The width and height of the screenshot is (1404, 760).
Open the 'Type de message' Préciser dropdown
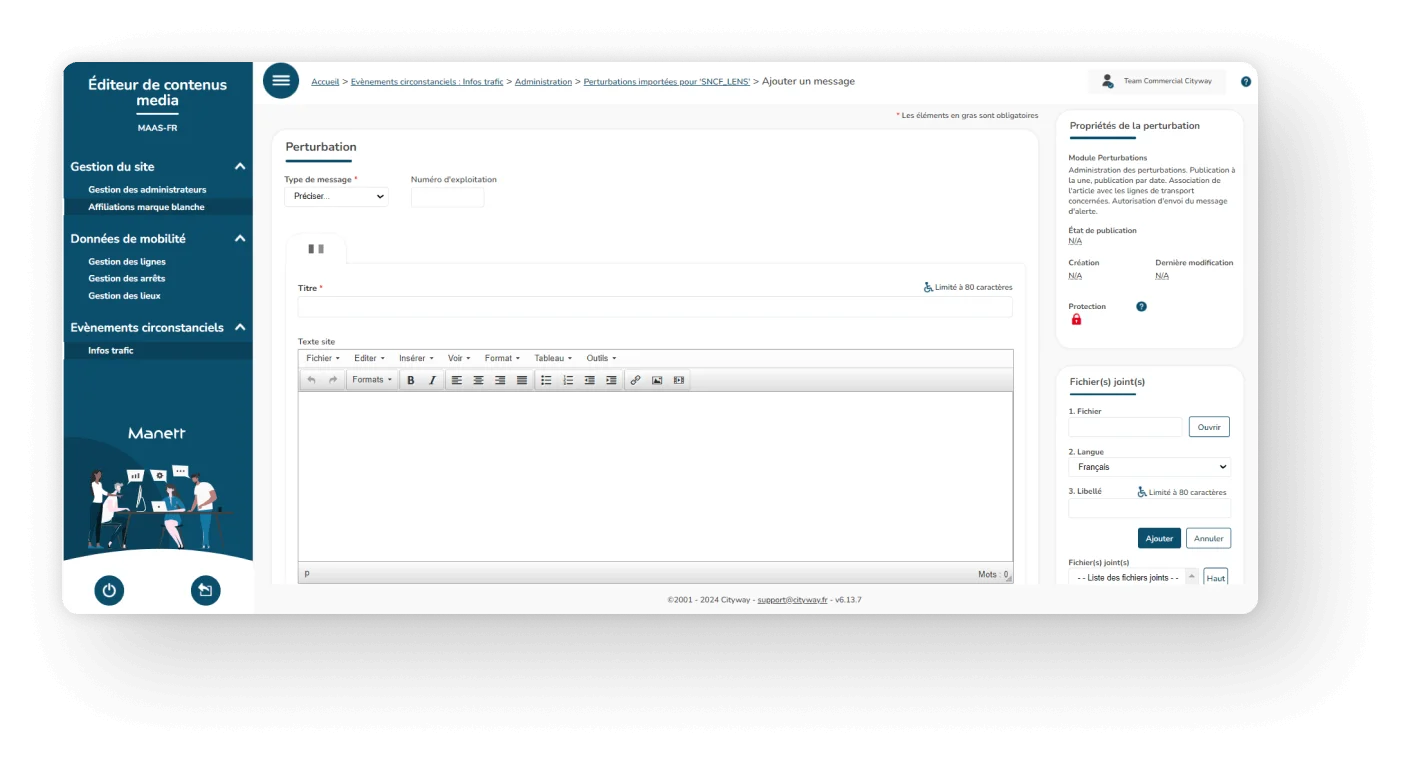336,196
